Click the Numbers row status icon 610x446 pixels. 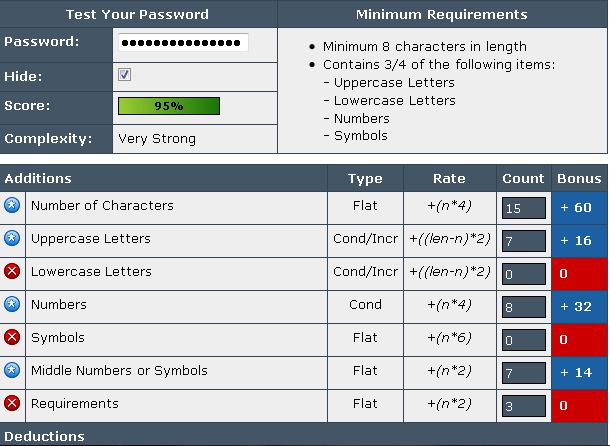click(x=12, y=305)
